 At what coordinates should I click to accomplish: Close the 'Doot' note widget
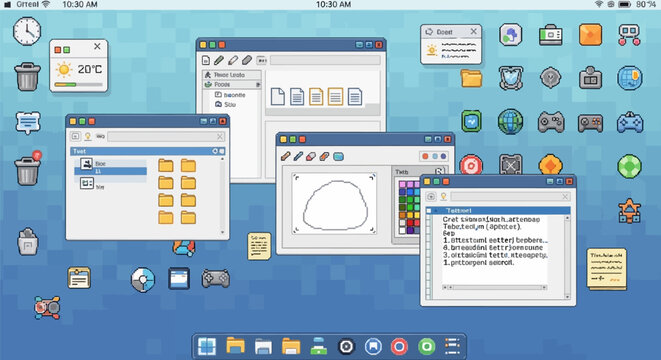[473, 32]
